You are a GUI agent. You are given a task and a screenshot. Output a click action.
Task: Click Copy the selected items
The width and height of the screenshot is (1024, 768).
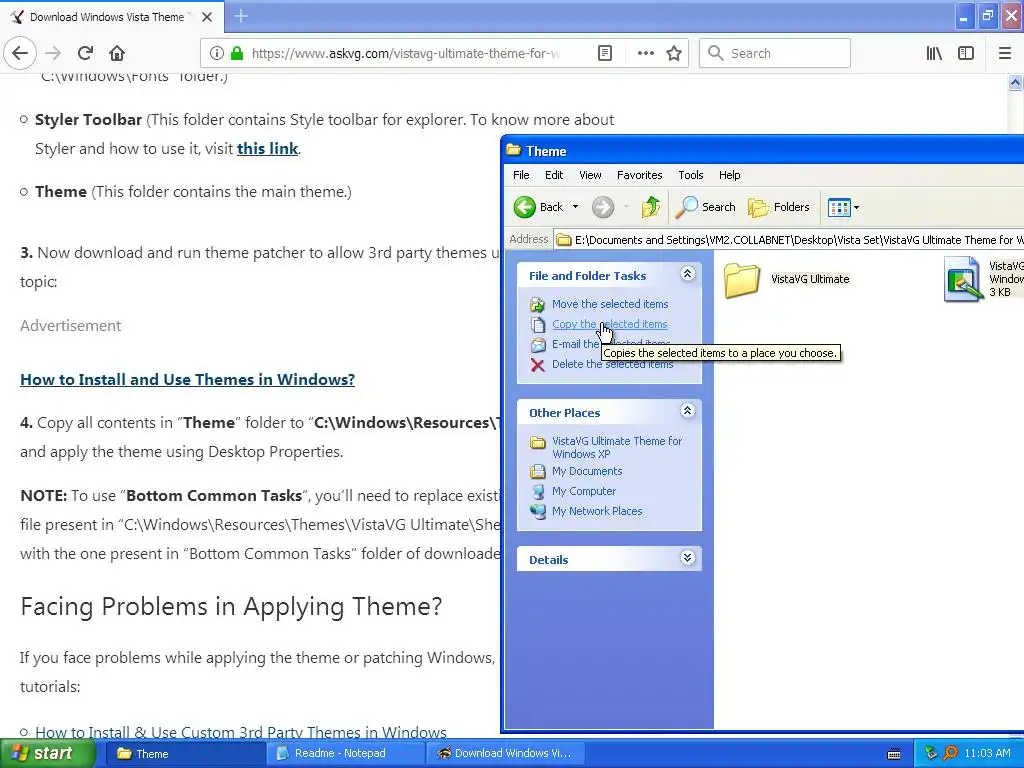609,324
